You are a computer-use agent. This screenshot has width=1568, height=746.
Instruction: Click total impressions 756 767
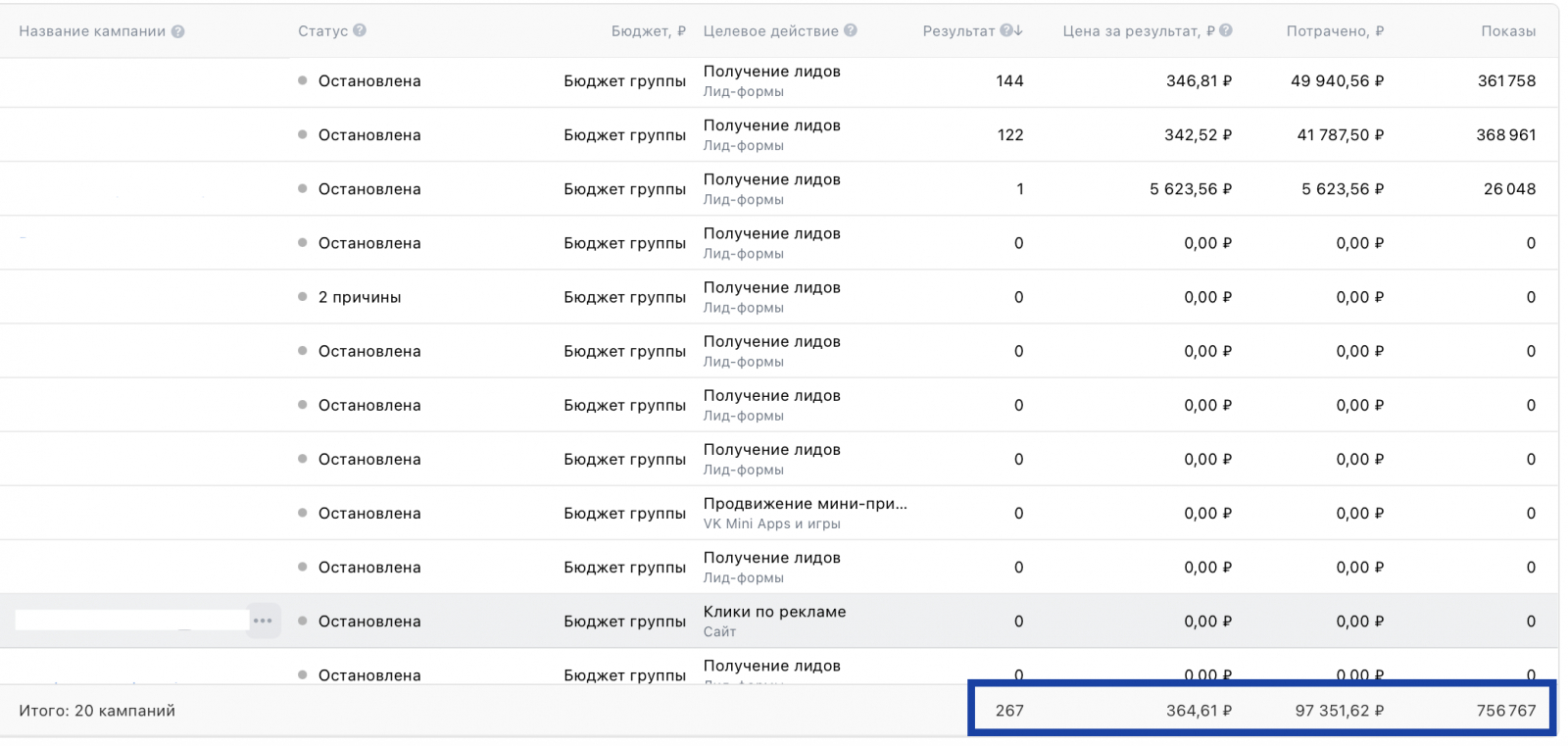coord(1505,711)
